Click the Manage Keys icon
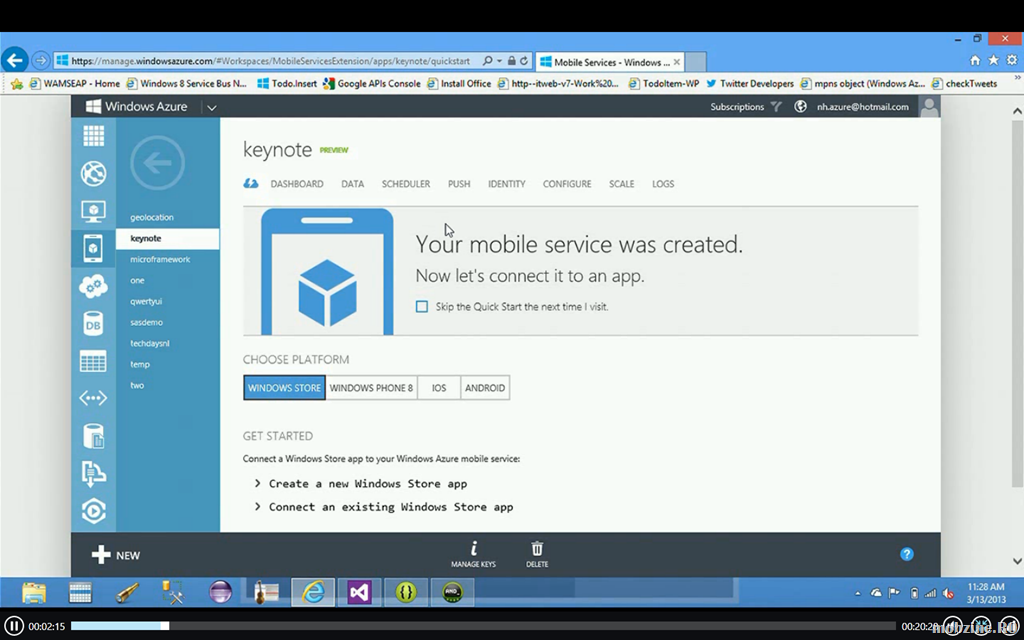 (473, 553)
